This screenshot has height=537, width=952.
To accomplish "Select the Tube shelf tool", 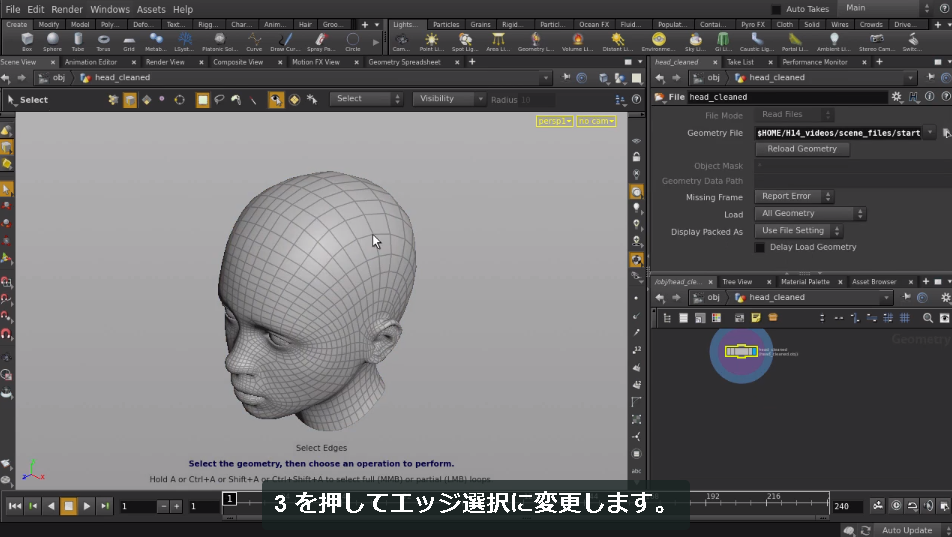I will click(78, 42).
